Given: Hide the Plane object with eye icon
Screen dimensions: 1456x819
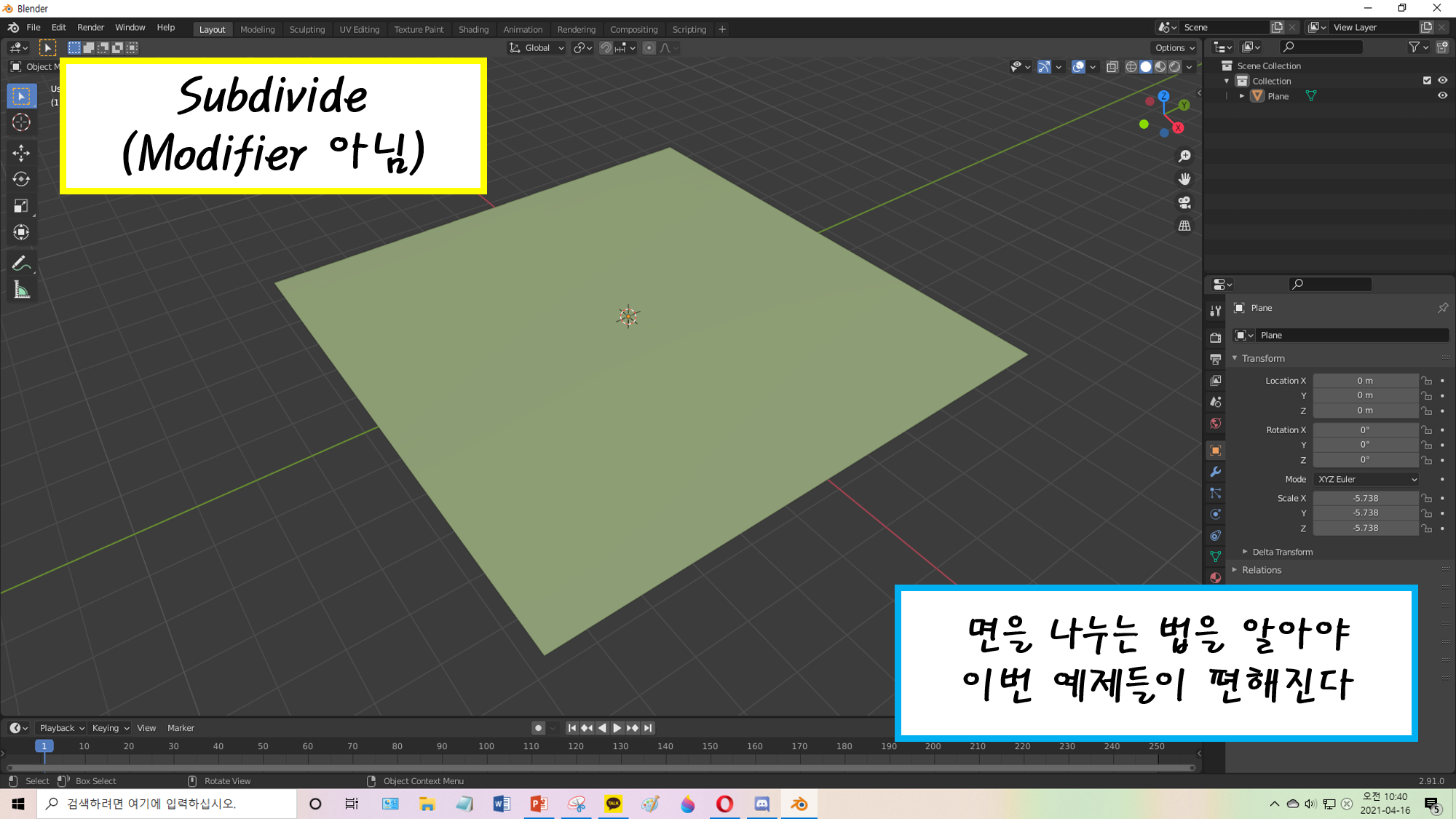Looking at the screenshot, I should pos(1442,96).
